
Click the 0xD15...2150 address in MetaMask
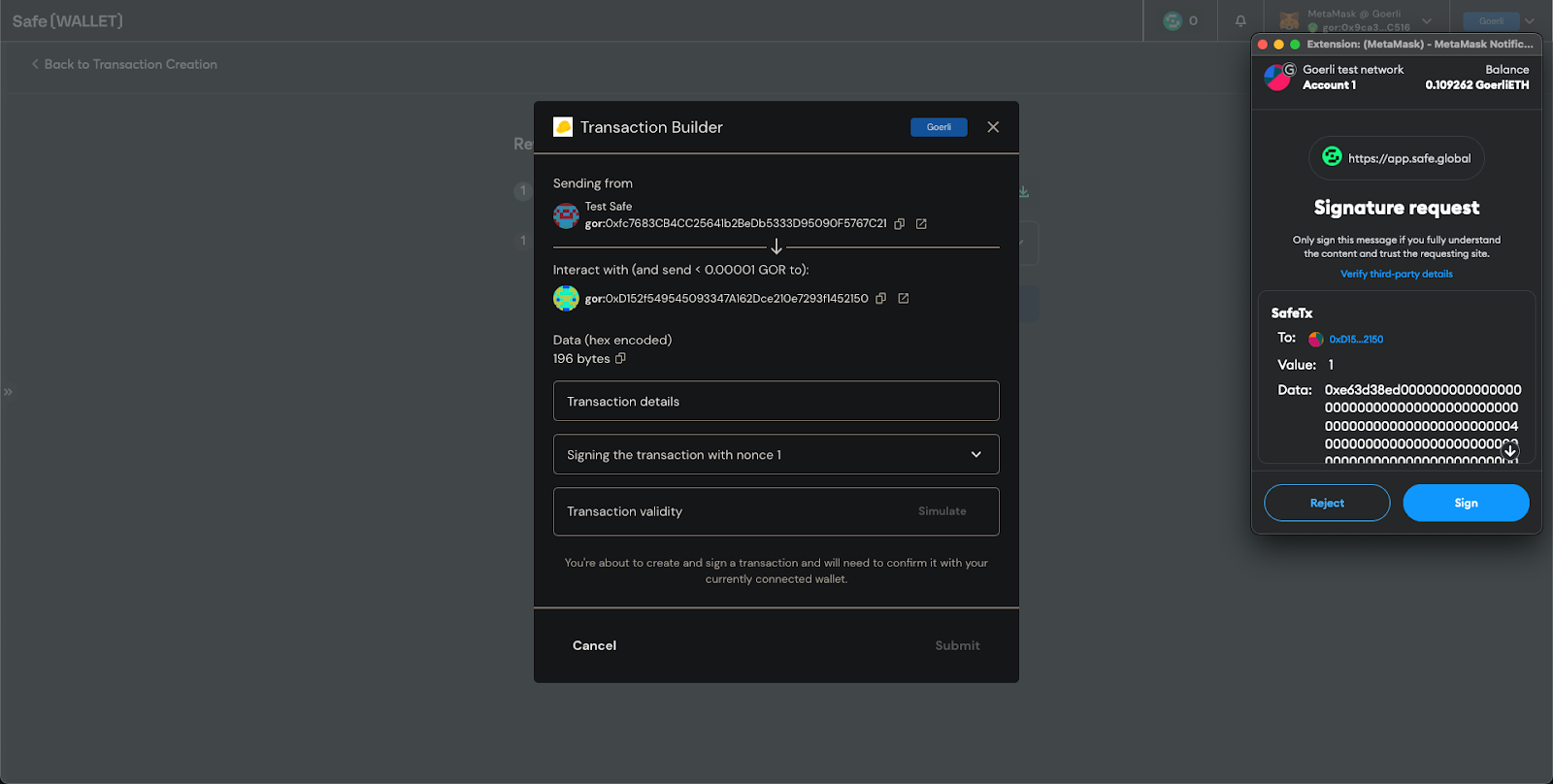click(1356, 340)
